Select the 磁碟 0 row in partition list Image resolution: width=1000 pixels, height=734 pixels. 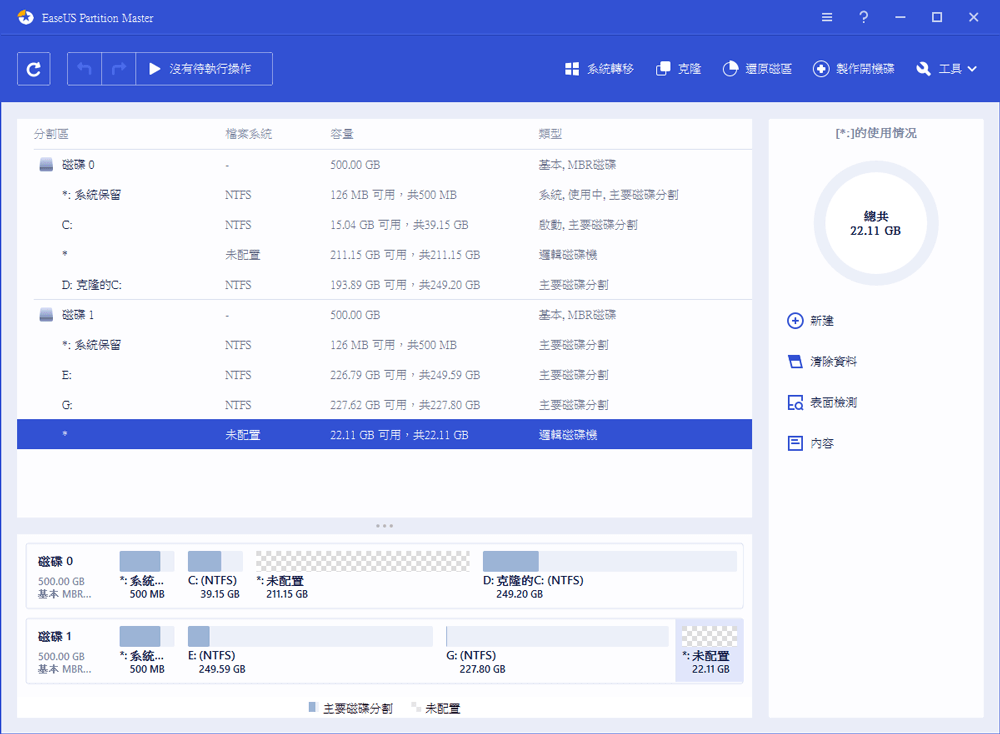click(385, 165)
